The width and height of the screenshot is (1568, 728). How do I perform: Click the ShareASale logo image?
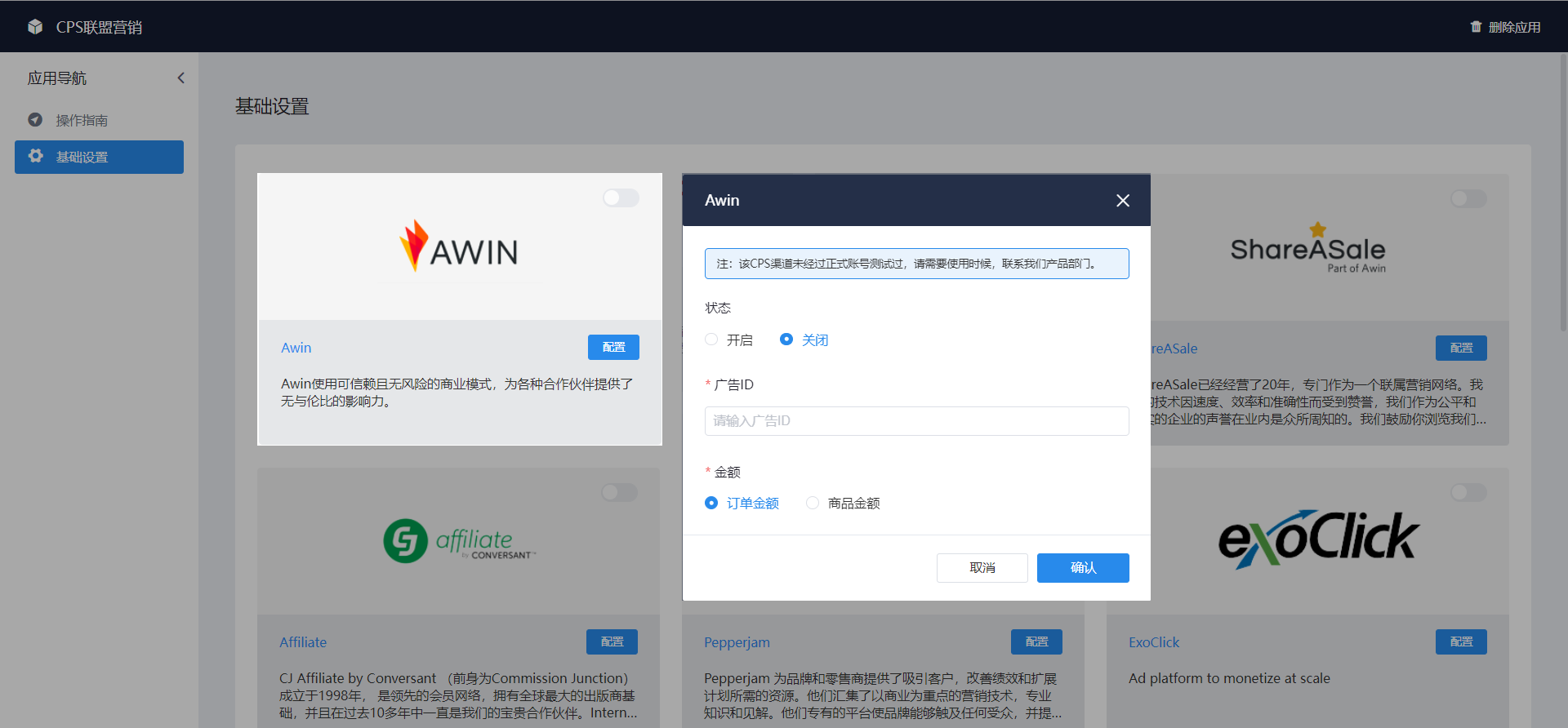[x=1307, y=248]
